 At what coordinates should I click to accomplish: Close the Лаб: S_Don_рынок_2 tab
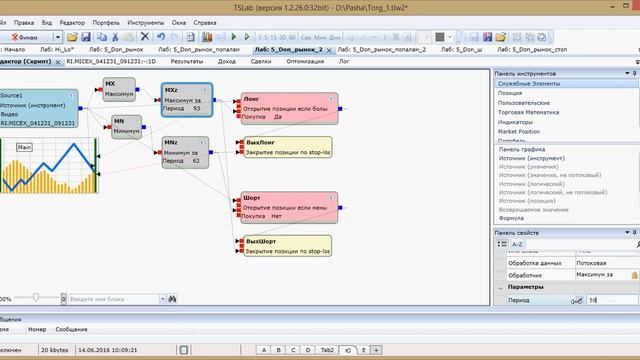(329, 50)
